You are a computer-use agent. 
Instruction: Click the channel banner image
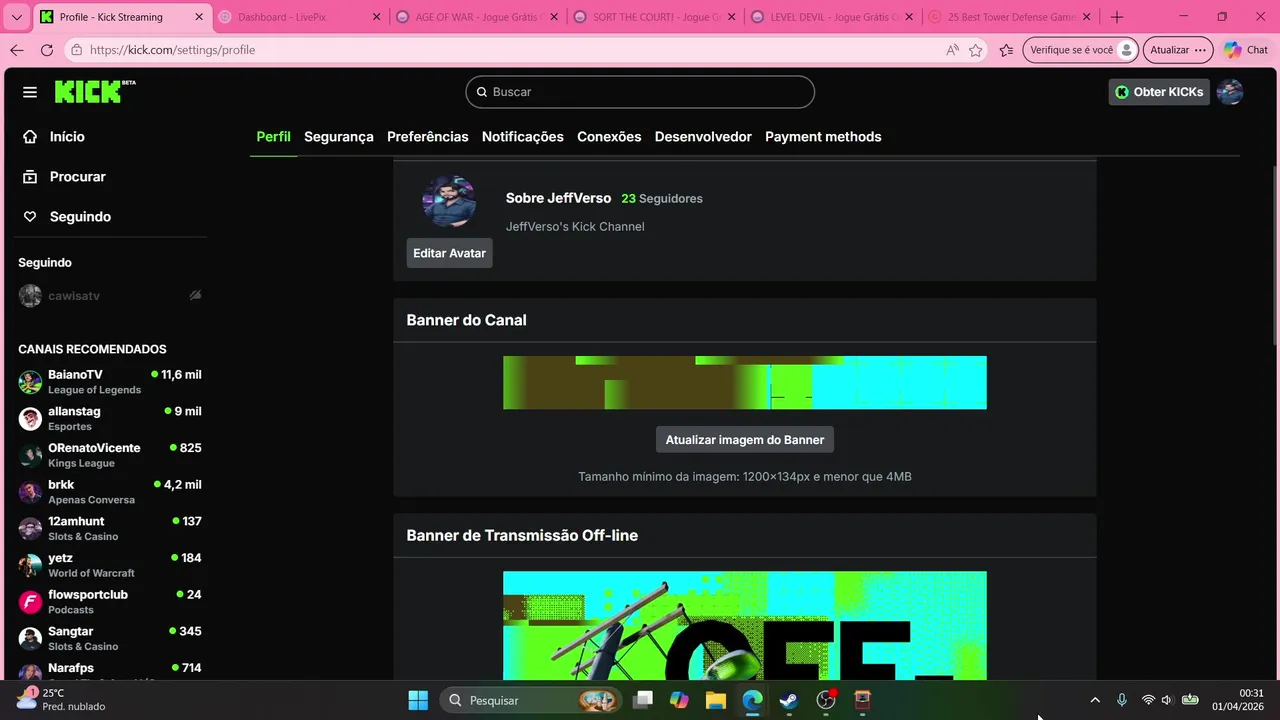click(745, 383)
